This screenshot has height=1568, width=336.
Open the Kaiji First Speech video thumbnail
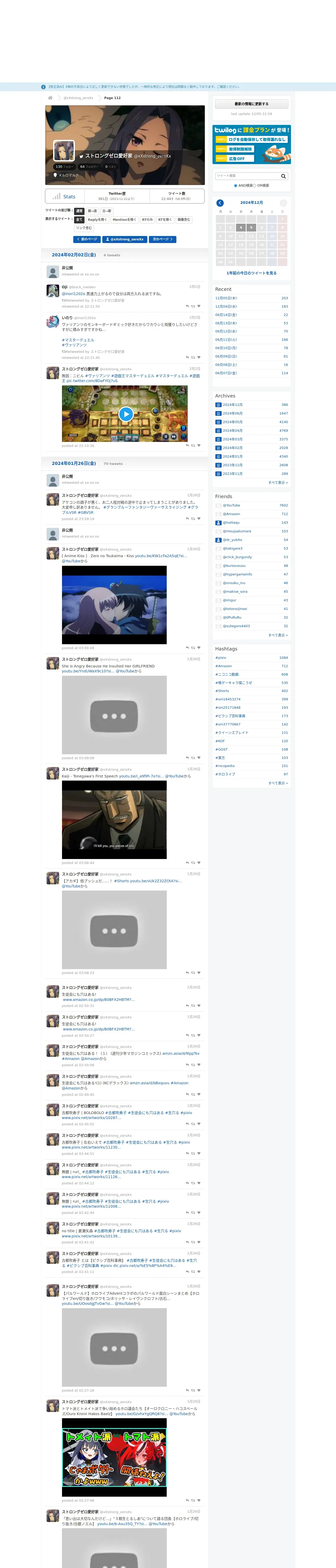click(x=114, y=820)
